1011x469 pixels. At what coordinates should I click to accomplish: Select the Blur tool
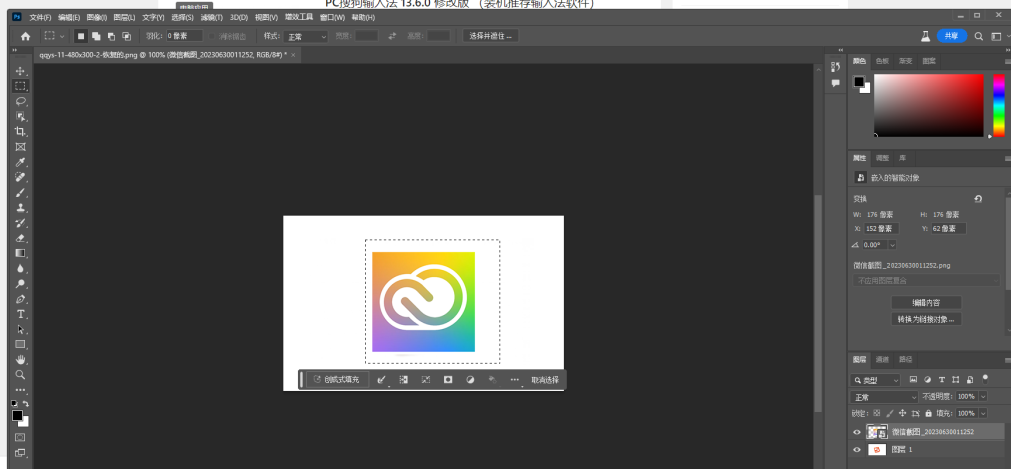[21, 268]
